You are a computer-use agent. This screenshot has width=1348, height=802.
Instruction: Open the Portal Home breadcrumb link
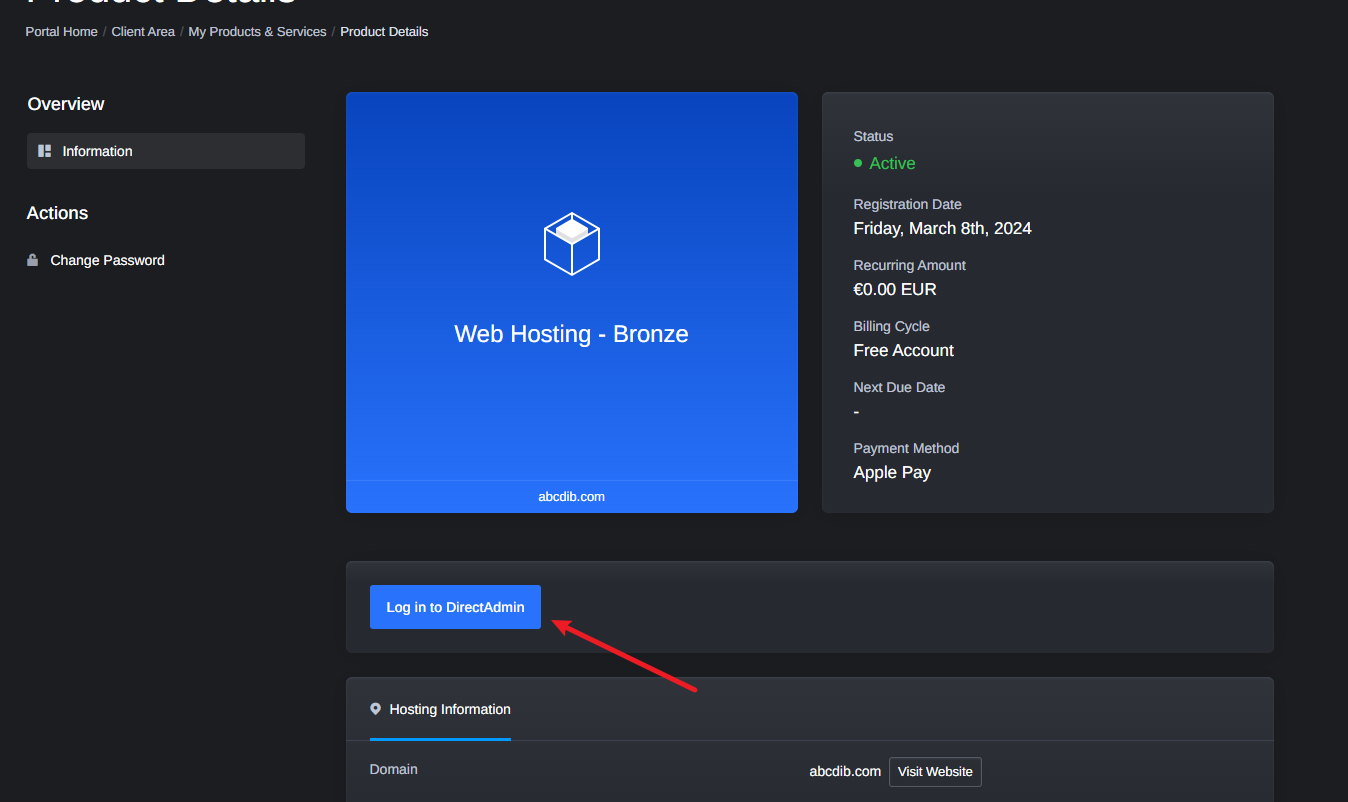(62, 32)
